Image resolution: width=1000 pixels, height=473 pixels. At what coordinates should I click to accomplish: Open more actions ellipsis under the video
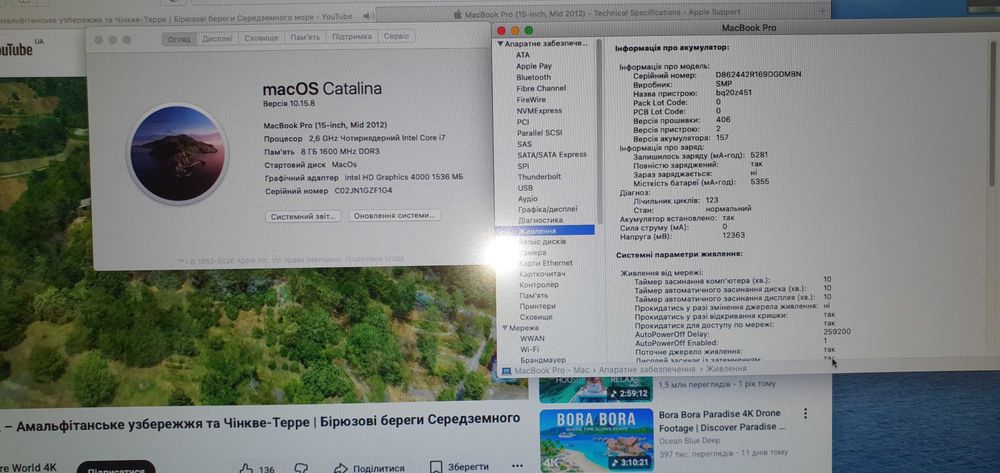517,467
